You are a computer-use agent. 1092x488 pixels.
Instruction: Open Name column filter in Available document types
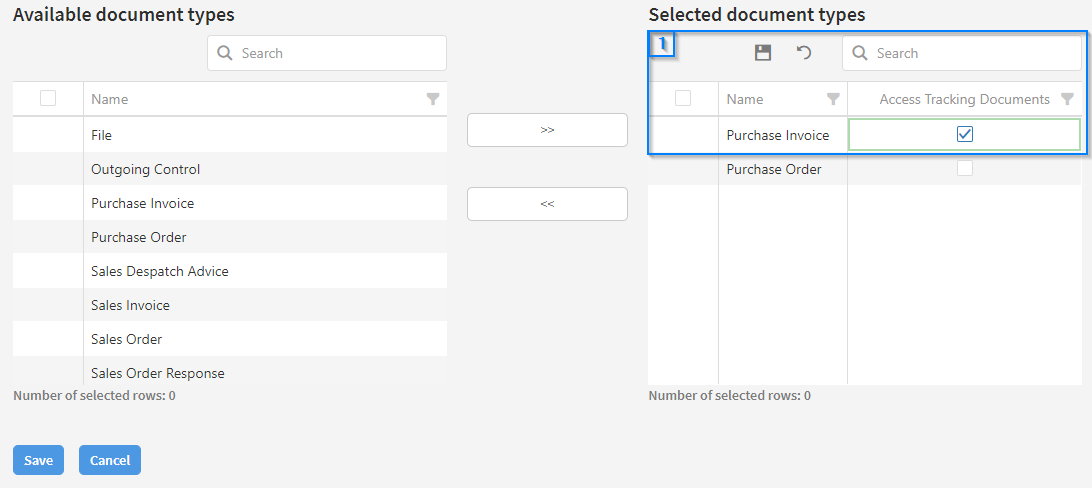(433, 99)
